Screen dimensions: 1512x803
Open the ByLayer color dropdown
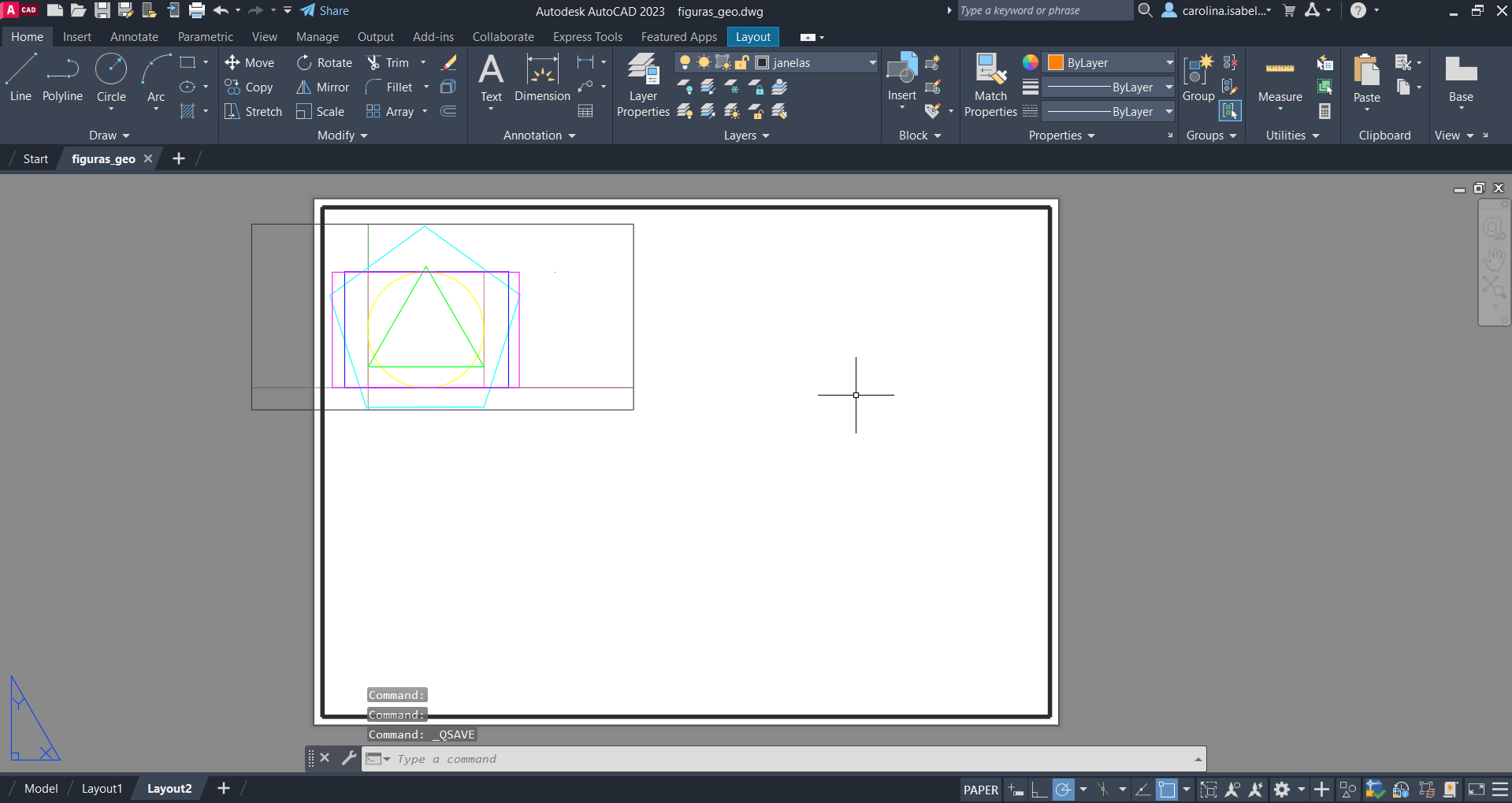(1169, 63)
